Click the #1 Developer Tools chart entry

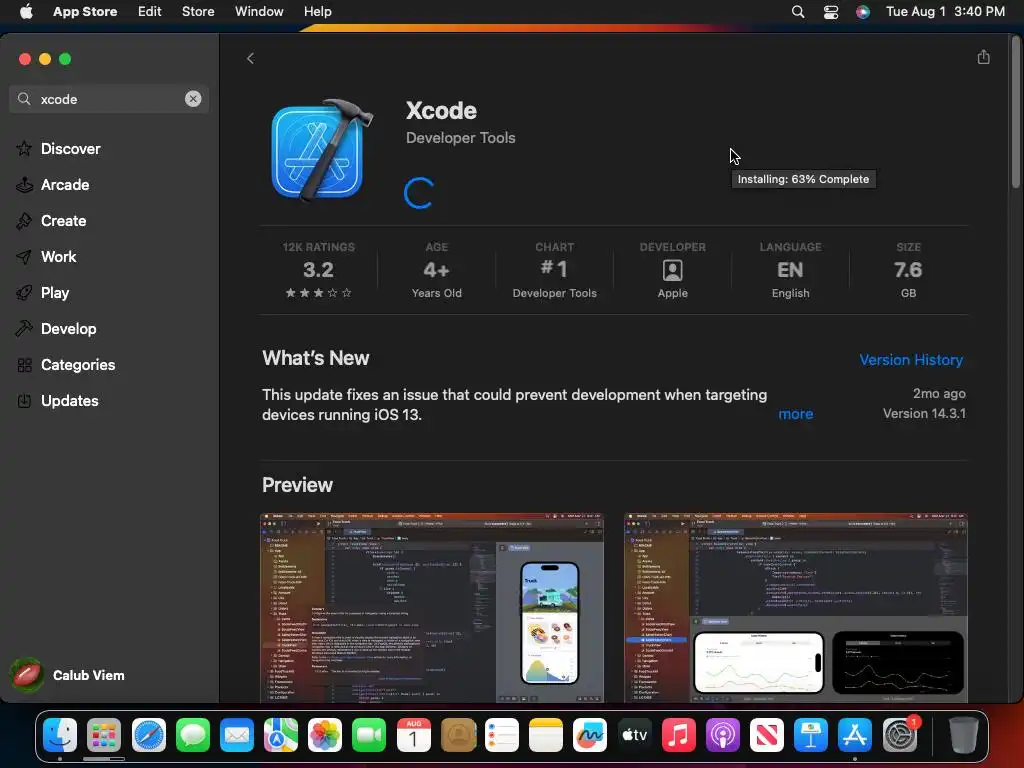pyautogui.click(x=554, y=272)
